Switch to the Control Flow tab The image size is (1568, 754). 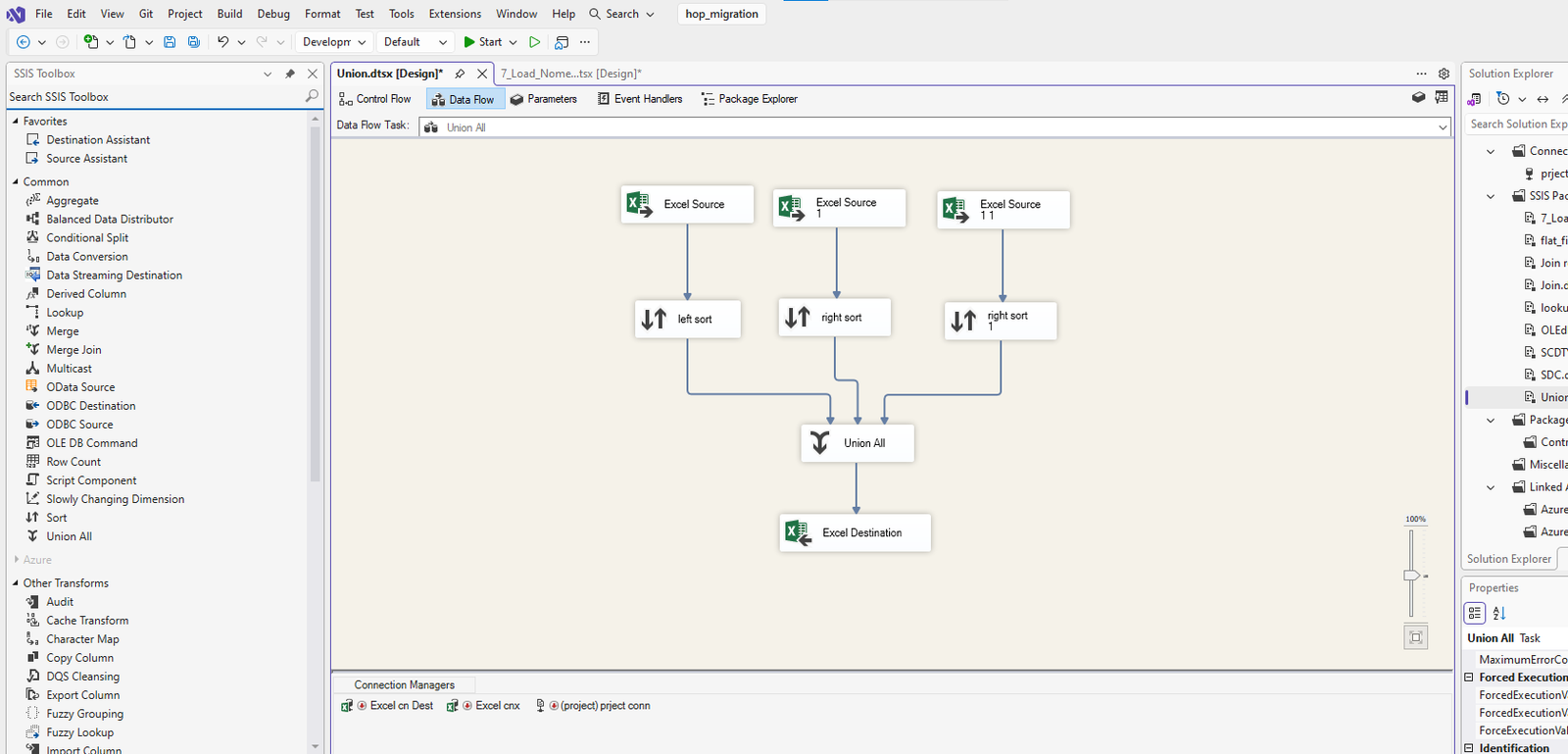(x=374, y=99)
